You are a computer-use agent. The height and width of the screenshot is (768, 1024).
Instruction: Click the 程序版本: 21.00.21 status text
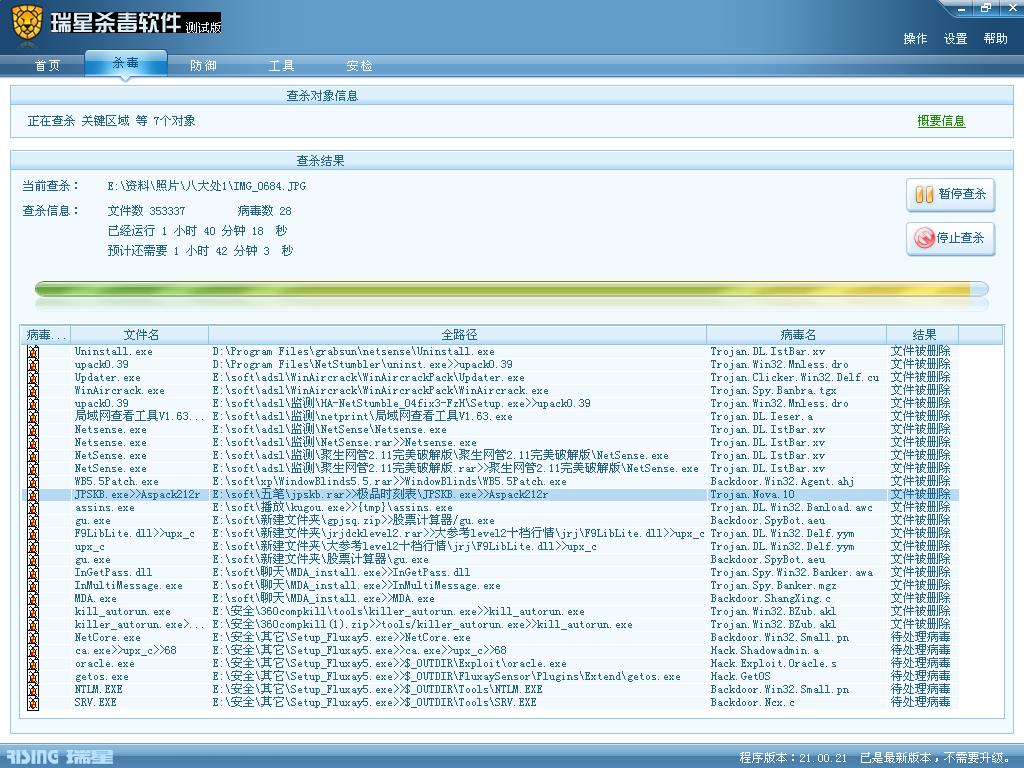793,758
